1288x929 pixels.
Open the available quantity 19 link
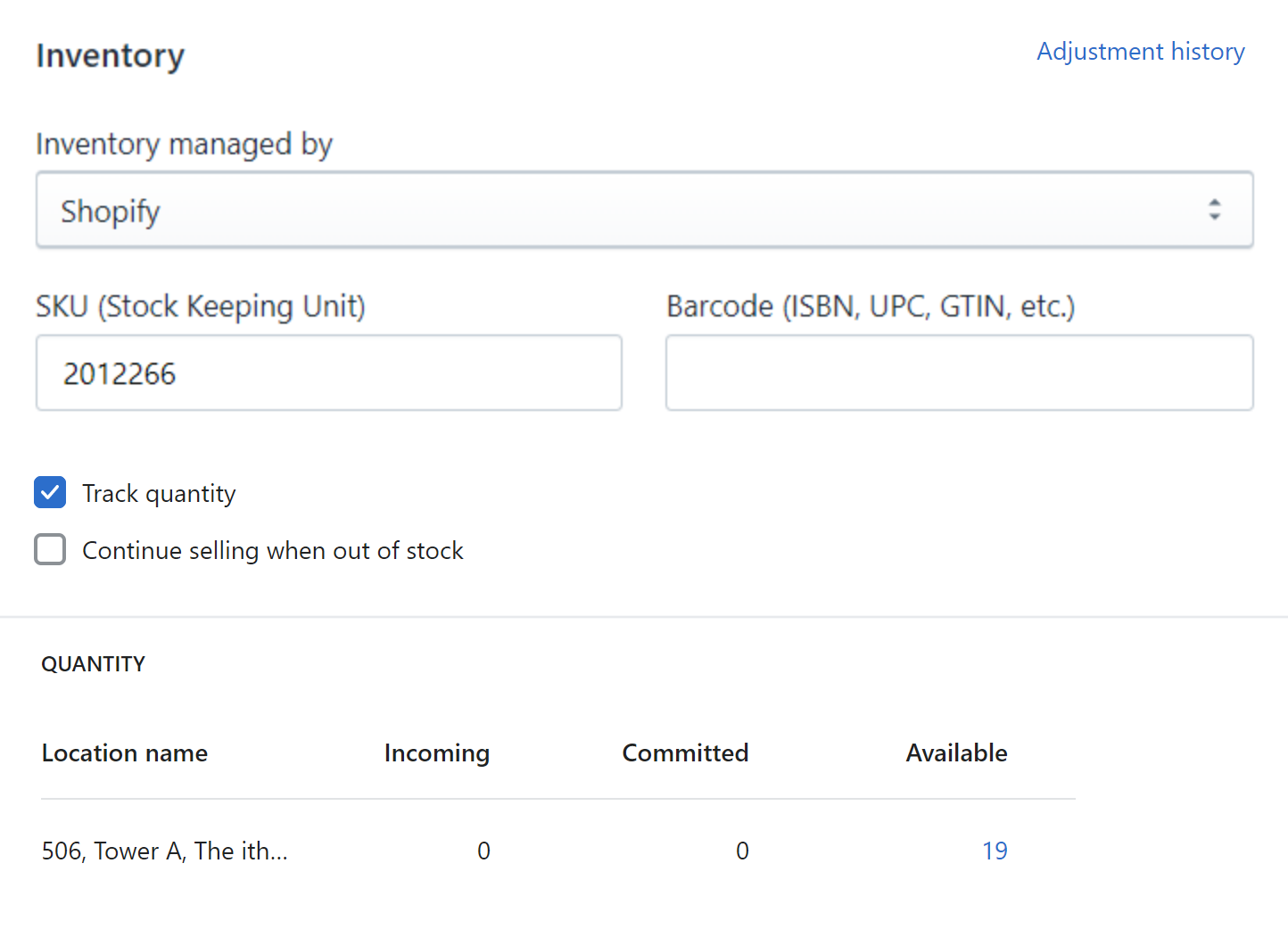click(x=994, y=851)
